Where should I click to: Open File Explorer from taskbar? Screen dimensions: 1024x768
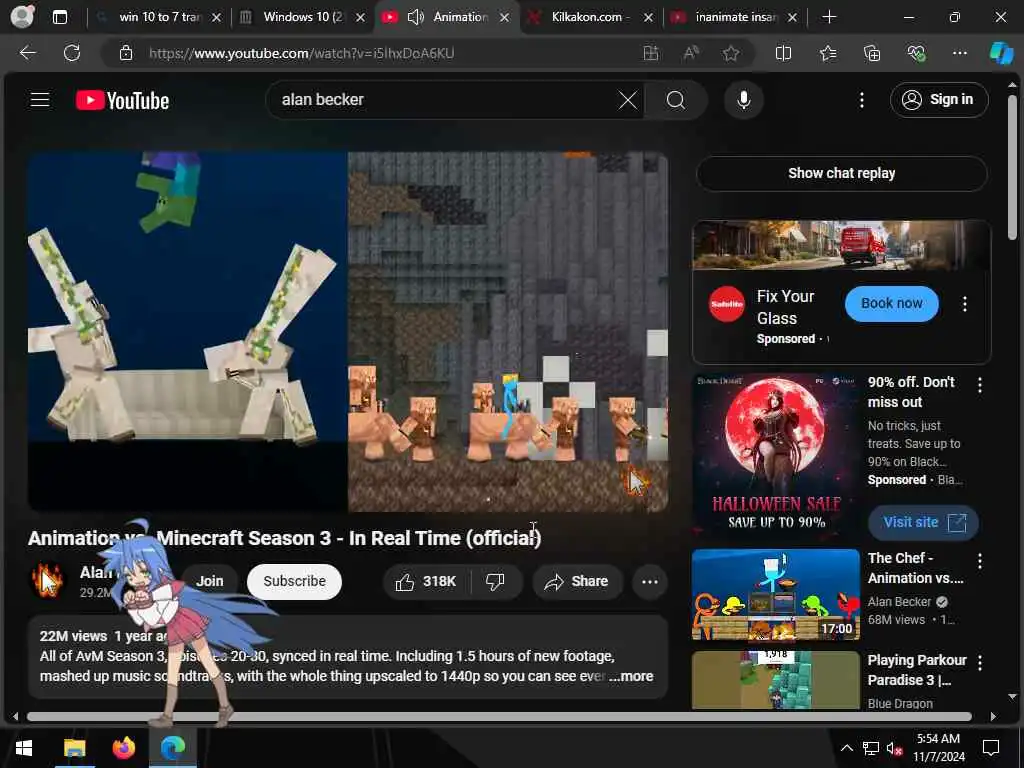point(74,747)
